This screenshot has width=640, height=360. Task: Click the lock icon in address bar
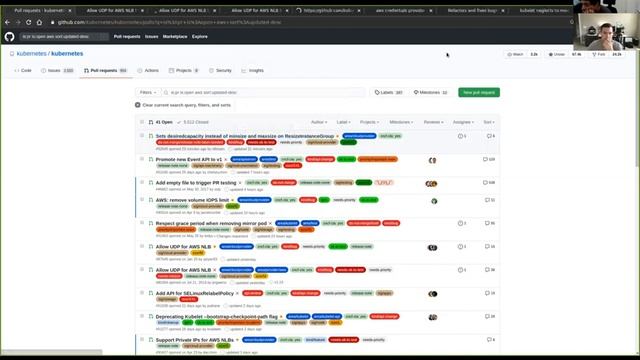click(52, 22)
